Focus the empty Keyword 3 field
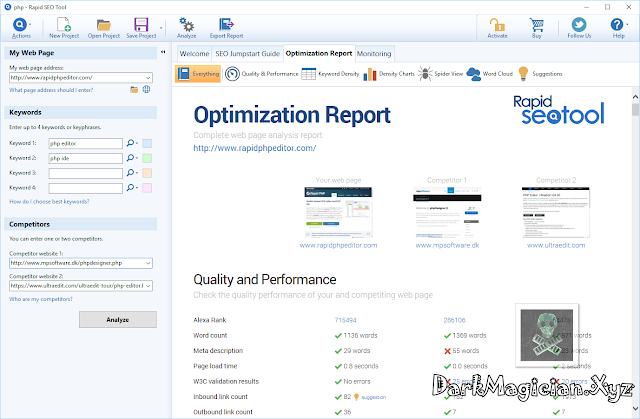The image size is (640, 419). [86, 173]
